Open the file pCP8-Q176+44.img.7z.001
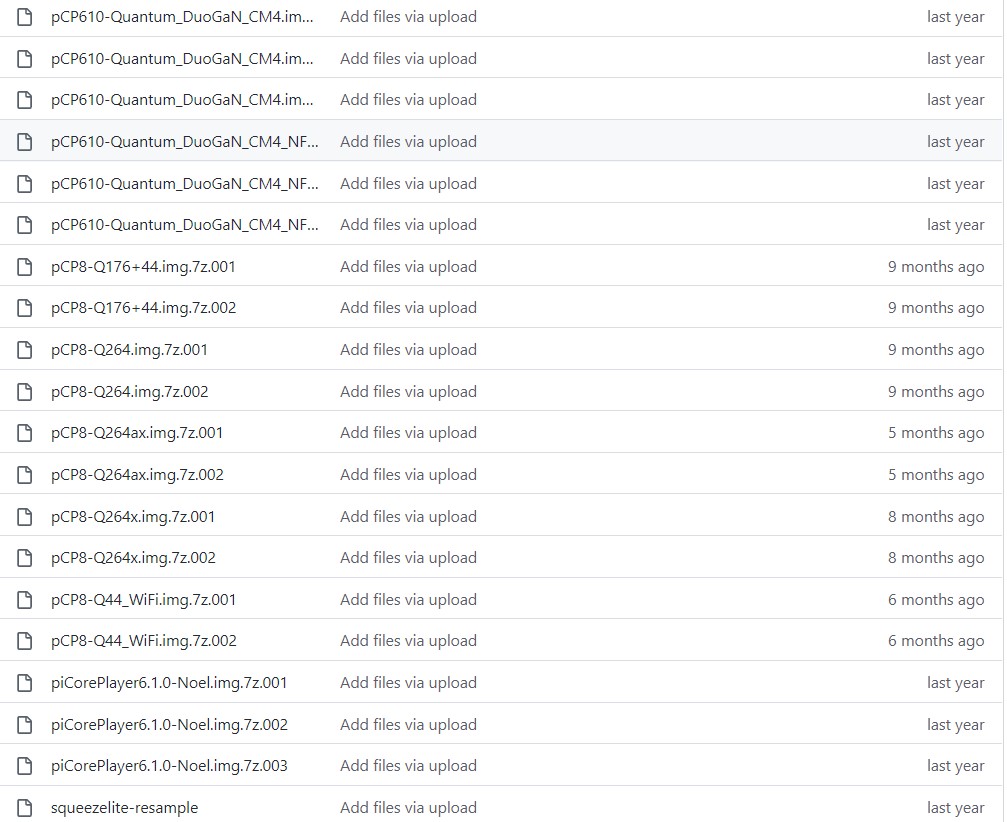This screenshot has width=1007, height=822. click(x=143, y=267)
